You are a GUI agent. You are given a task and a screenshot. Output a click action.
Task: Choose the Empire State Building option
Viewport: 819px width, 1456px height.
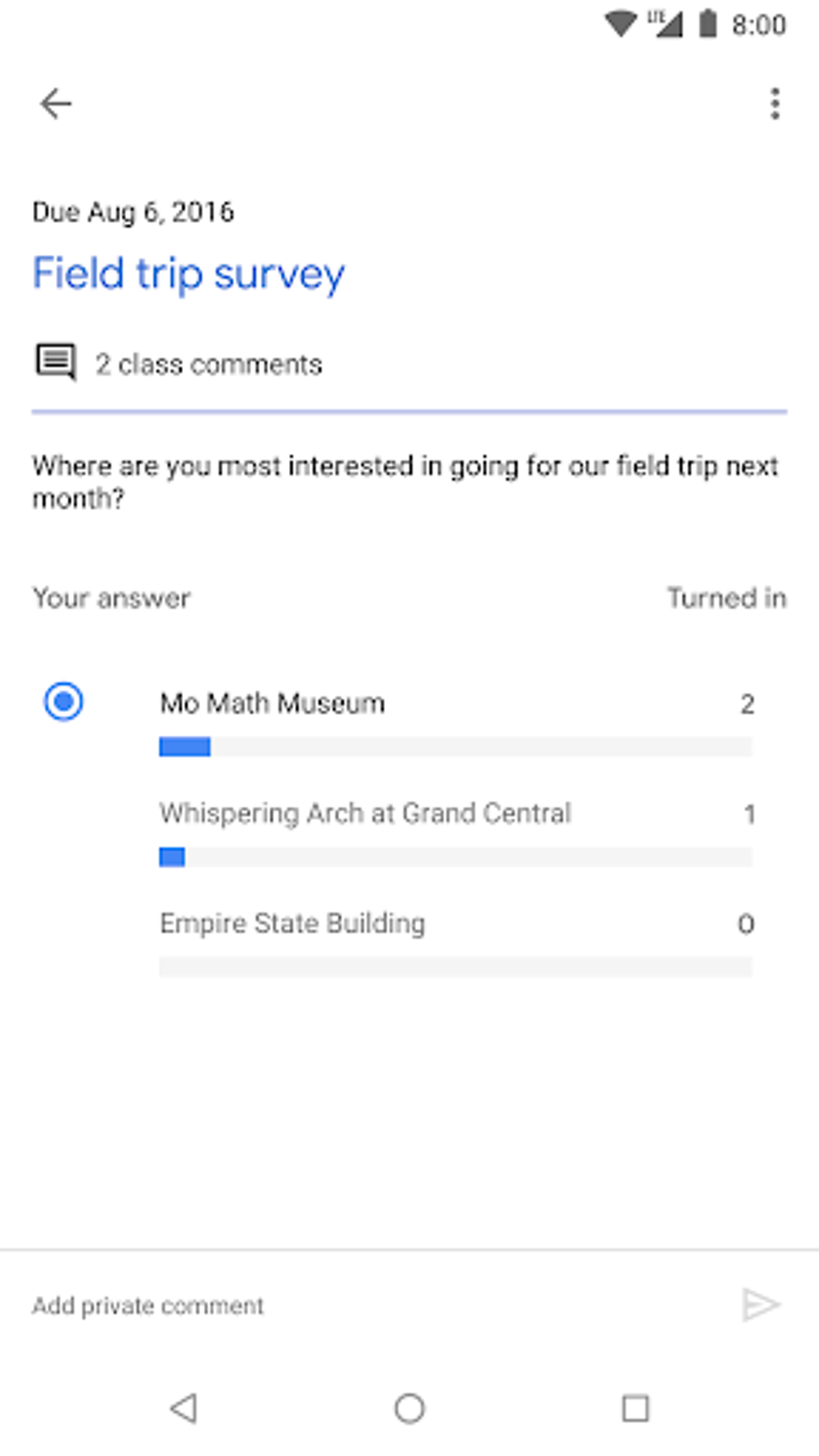click(x=292, y=924)
